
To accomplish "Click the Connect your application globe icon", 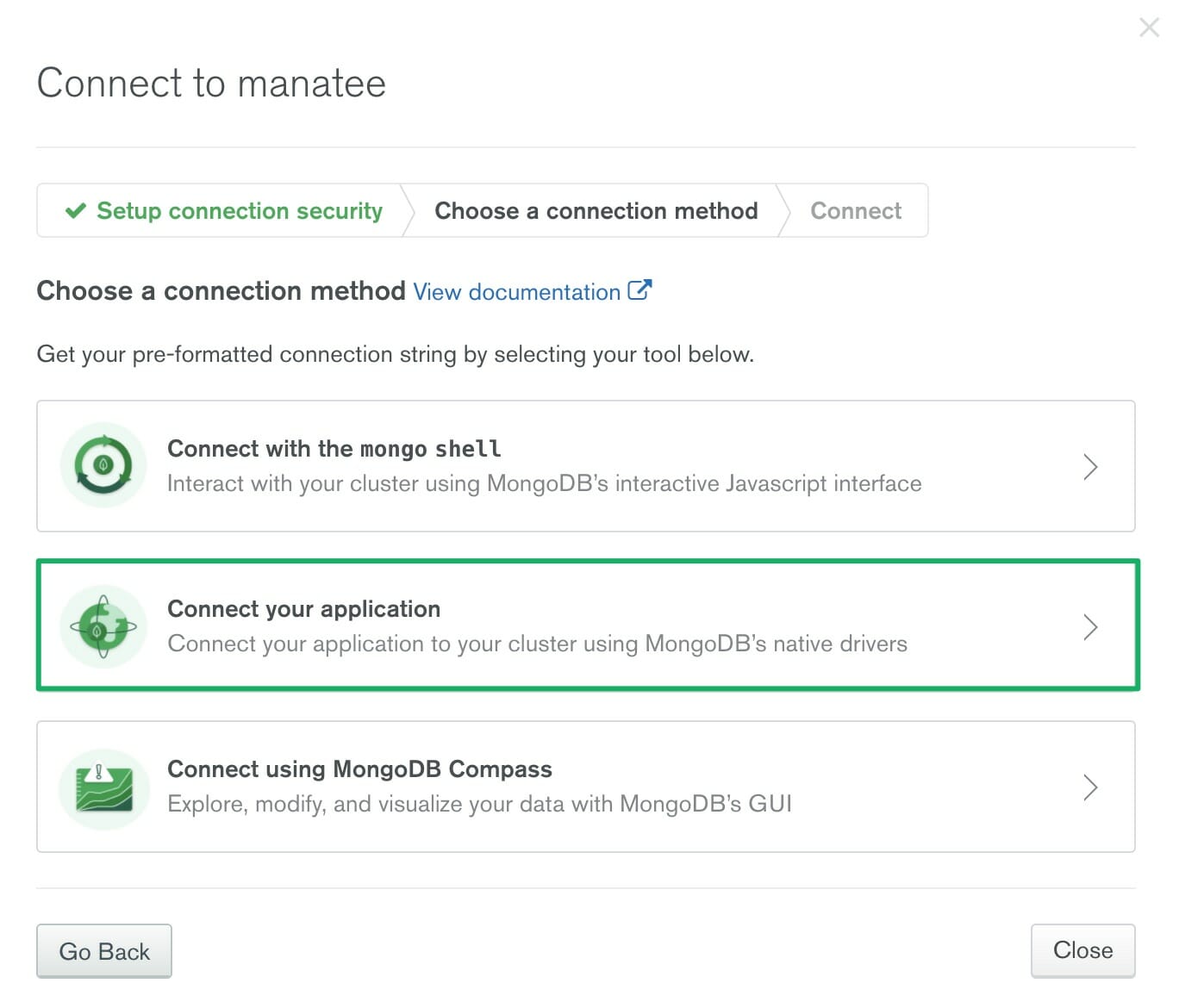I will 103,626.
